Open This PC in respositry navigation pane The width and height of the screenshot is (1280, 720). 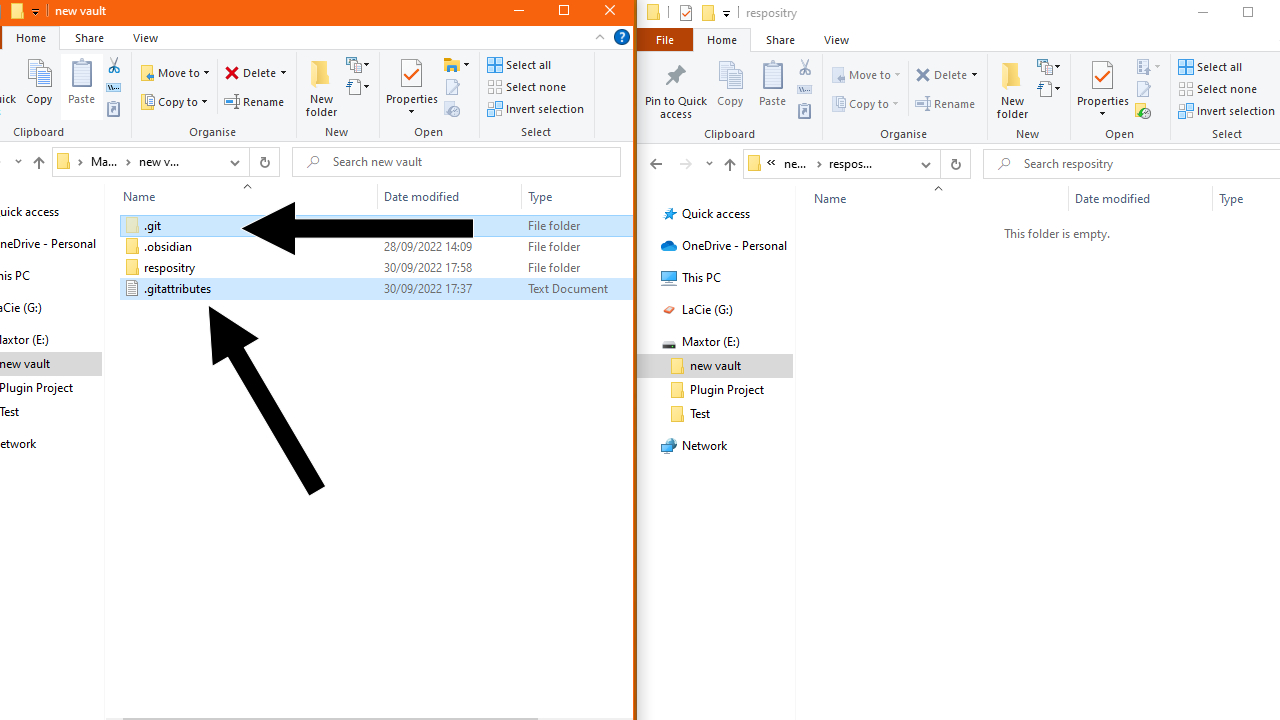[700, 278]
